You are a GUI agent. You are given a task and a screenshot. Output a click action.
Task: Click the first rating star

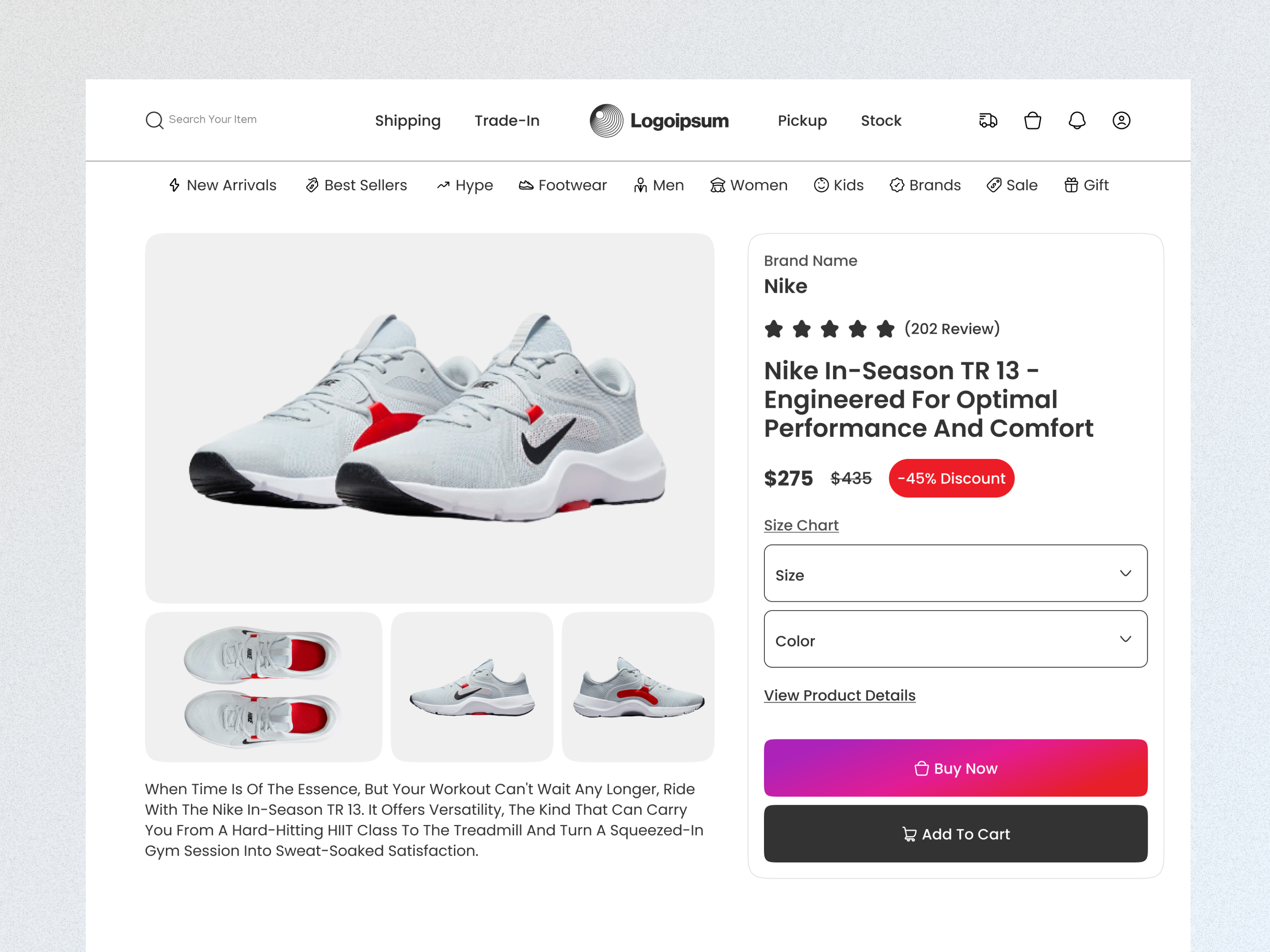pos(774,329)
